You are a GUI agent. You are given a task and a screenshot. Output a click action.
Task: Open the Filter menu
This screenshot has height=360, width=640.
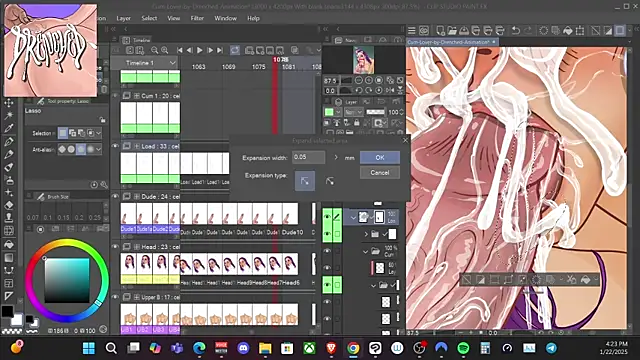click(x=197, y=18)
